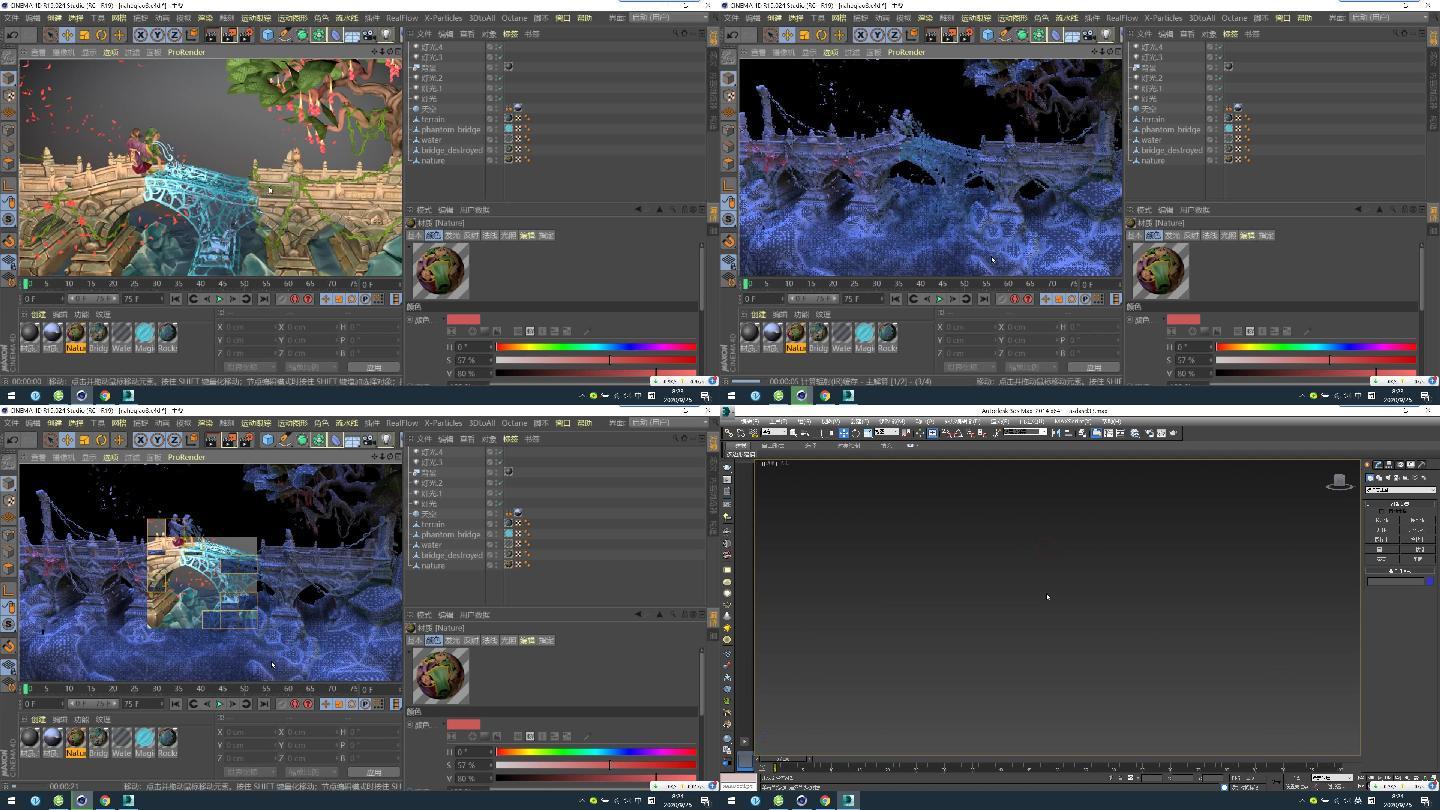Click the 应用 Apply button, bottom-left Cinema 4D

(374, 771)
